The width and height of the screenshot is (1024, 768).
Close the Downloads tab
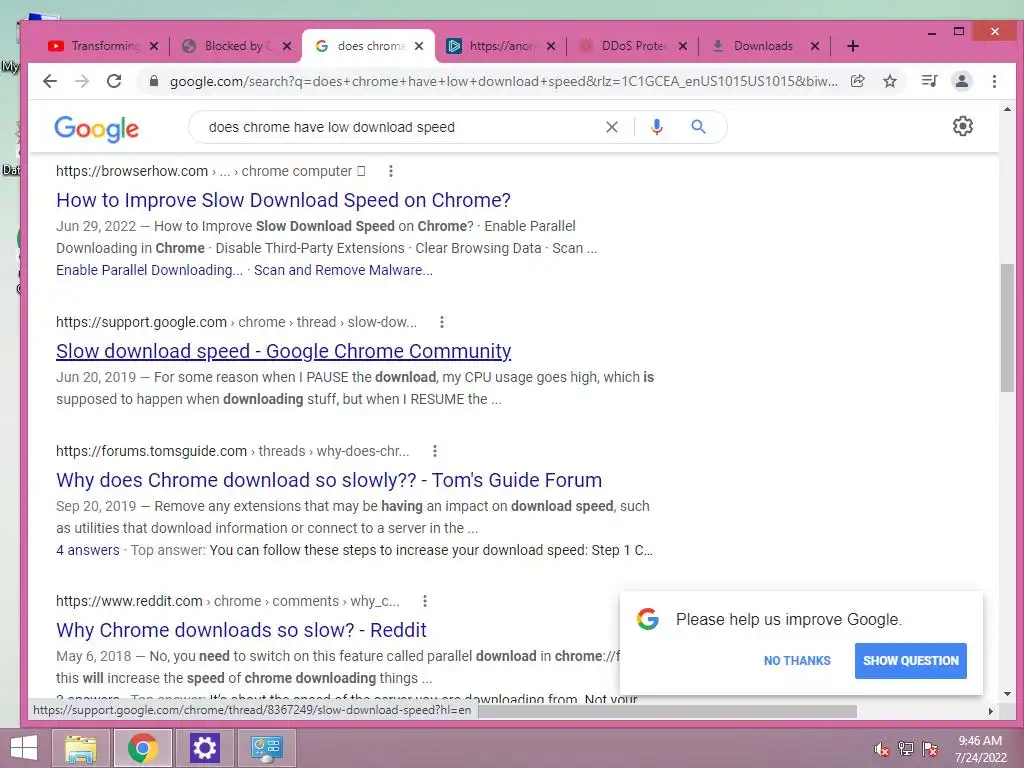tap(815, 46)
